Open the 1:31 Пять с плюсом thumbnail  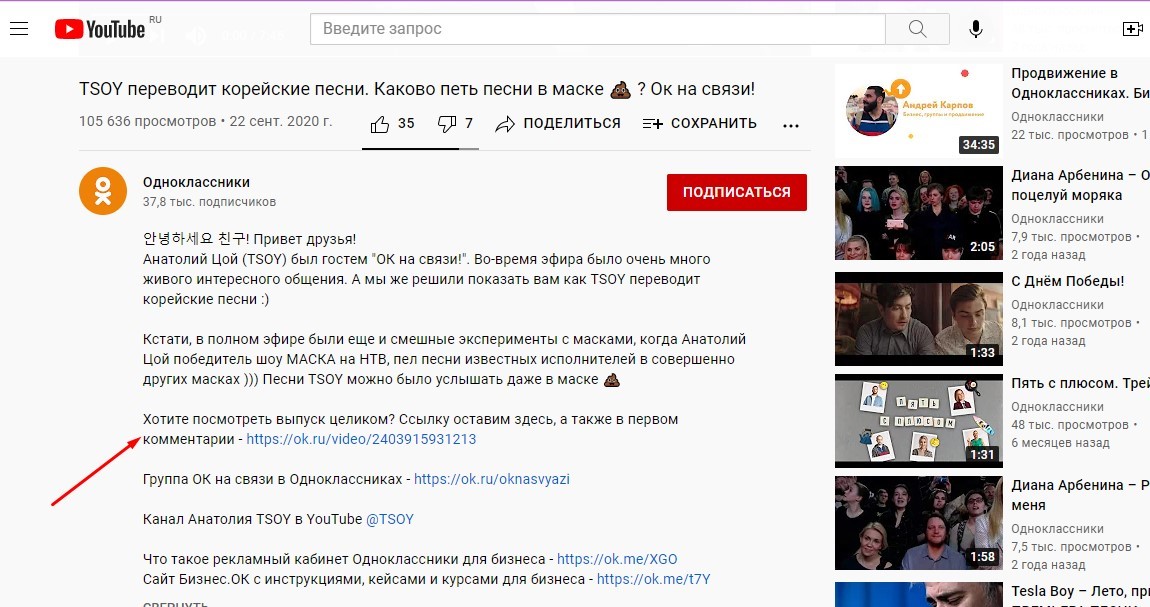click(x=918, y=421)
